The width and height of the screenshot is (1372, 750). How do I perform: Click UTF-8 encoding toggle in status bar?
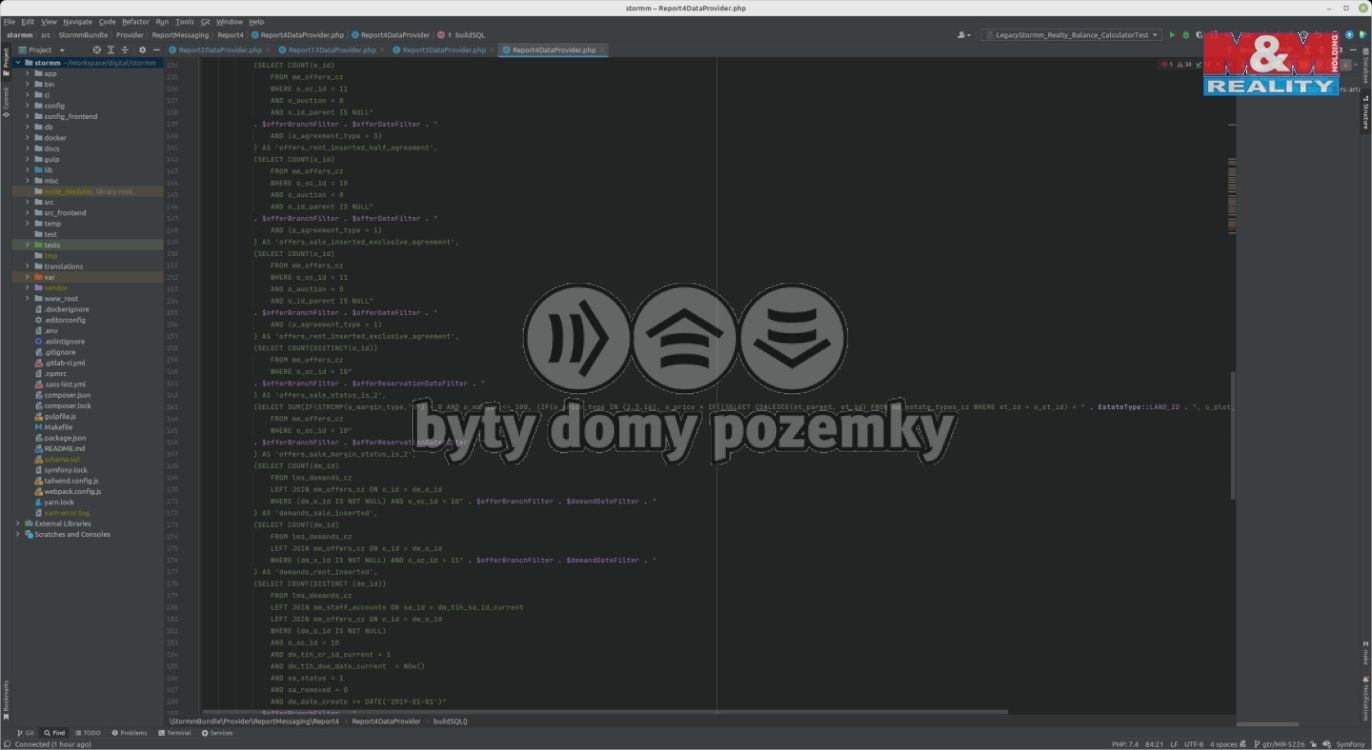pos(1194,744)
